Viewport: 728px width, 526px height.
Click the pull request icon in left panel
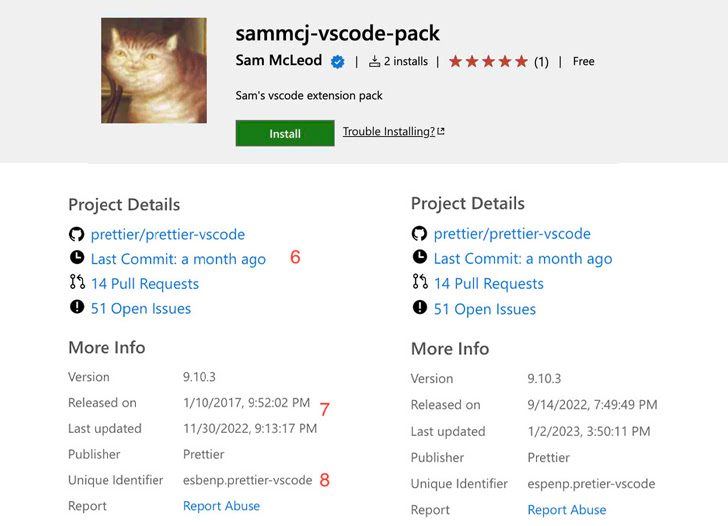pyautogui.click(x=76, y=284)
